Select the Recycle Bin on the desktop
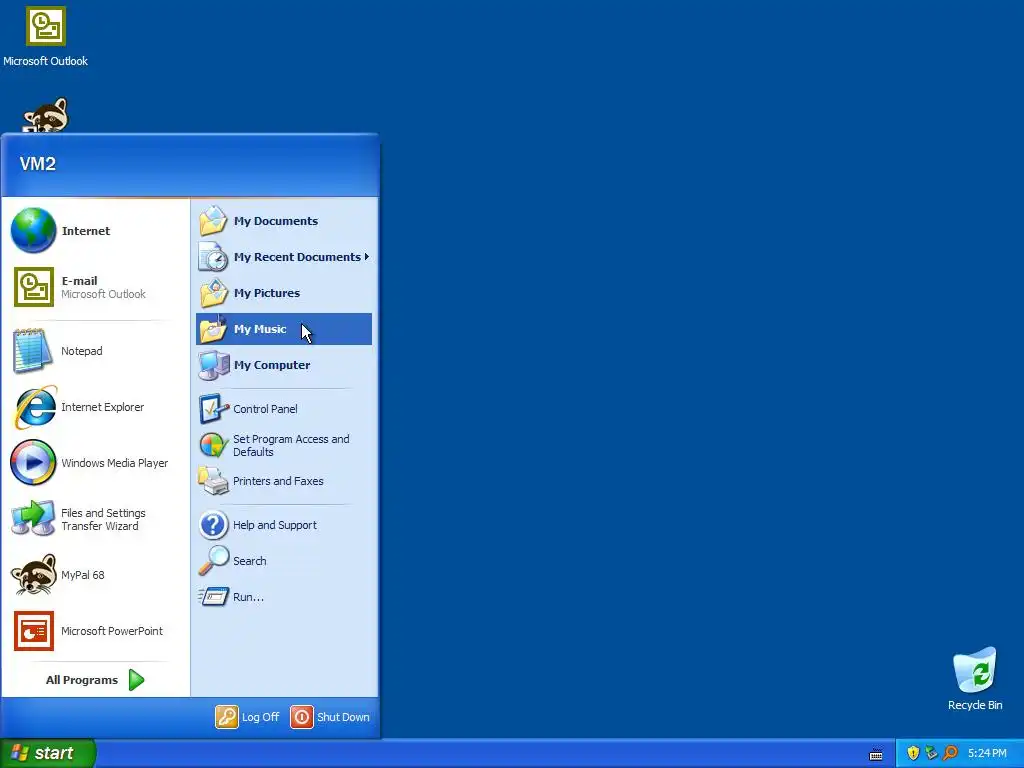This screenshot has height=768, width=1024. 975,679
